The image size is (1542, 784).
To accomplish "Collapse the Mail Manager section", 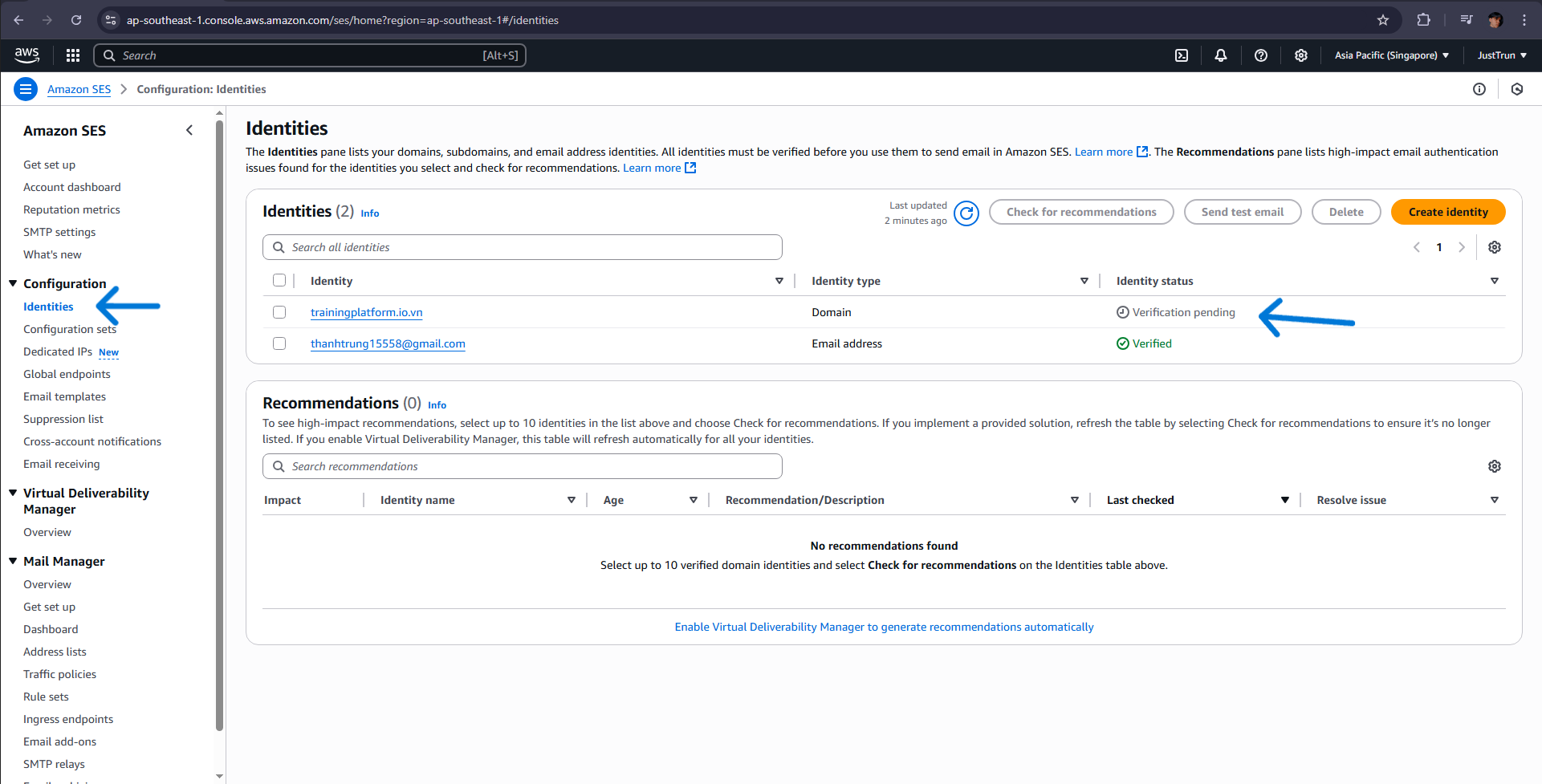I will 13,561.
